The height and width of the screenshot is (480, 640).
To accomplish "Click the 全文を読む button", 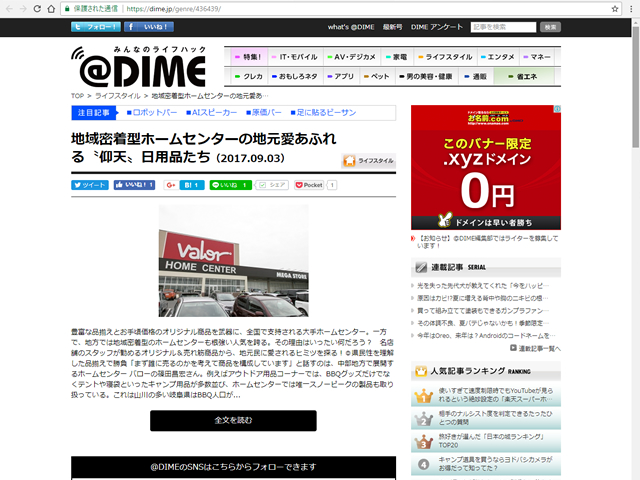I will (x=233, y=420).
